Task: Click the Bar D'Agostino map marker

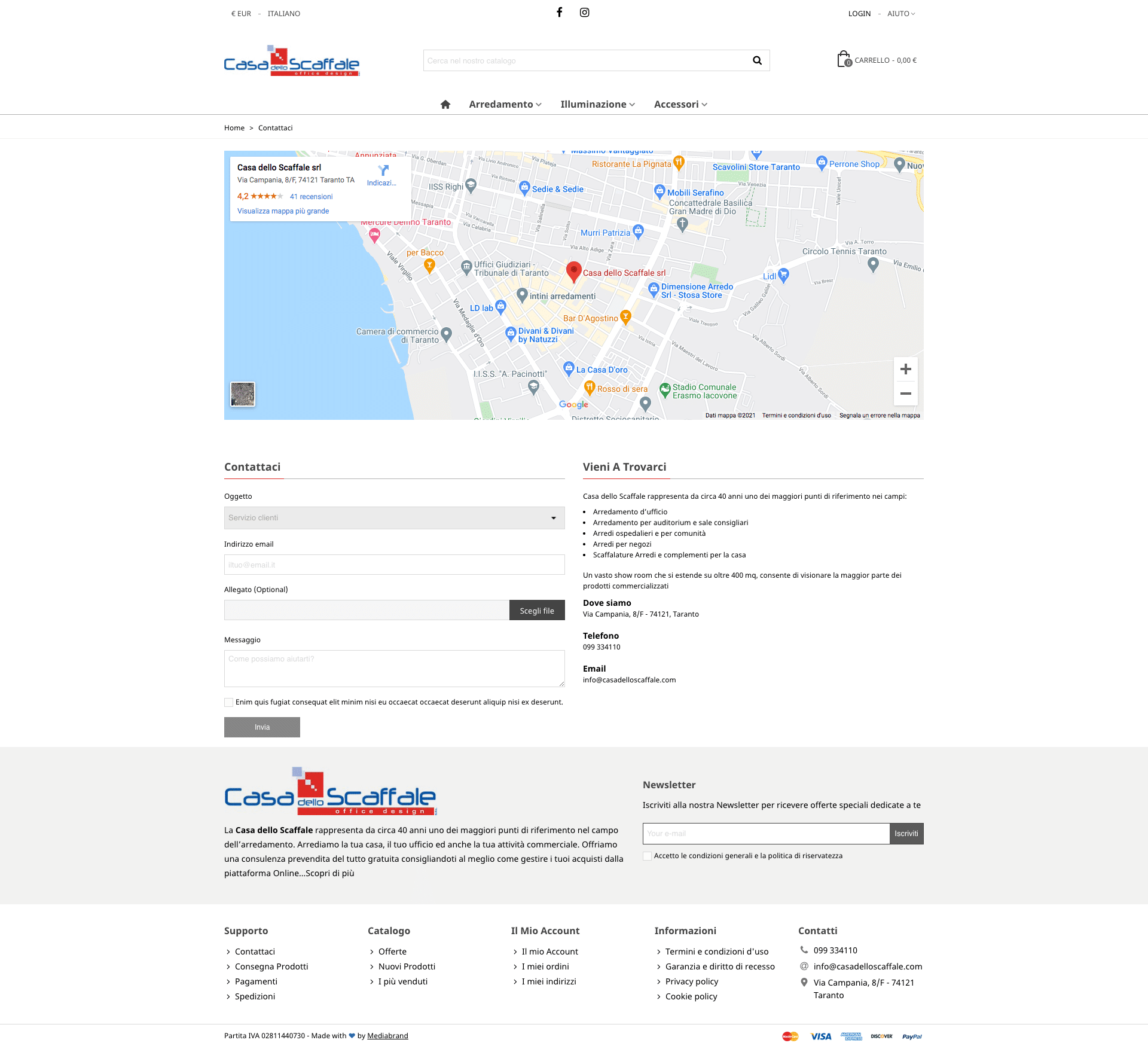Action: (x=625, y=316)
